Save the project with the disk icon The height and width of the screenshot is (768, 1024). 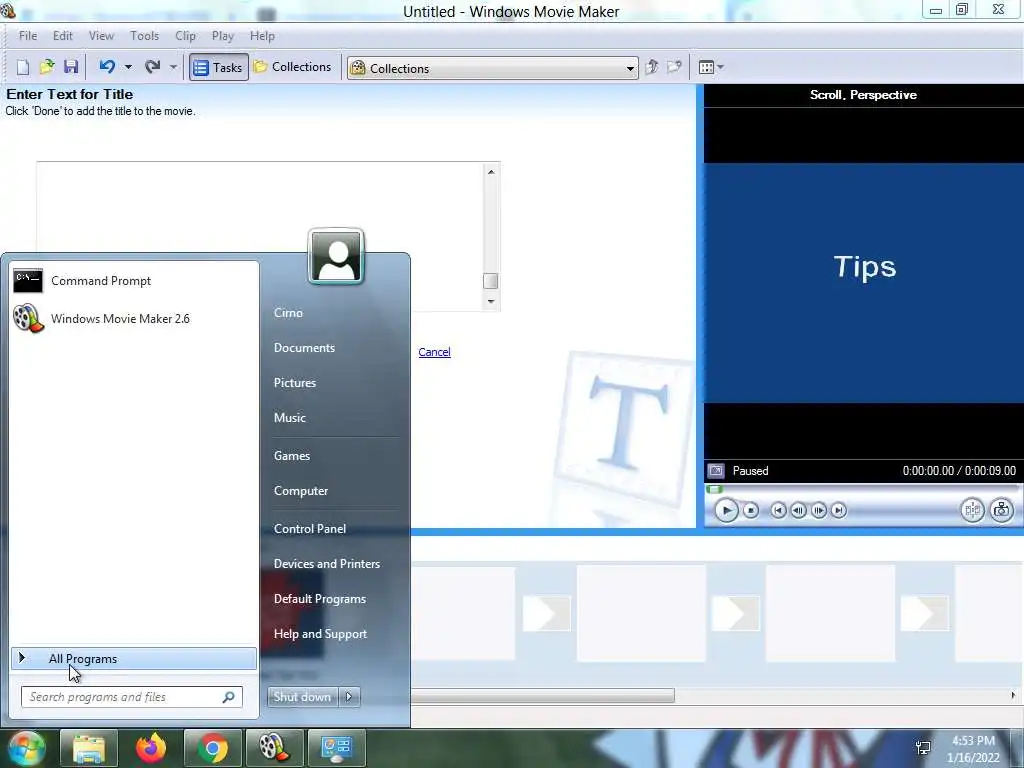71,67
